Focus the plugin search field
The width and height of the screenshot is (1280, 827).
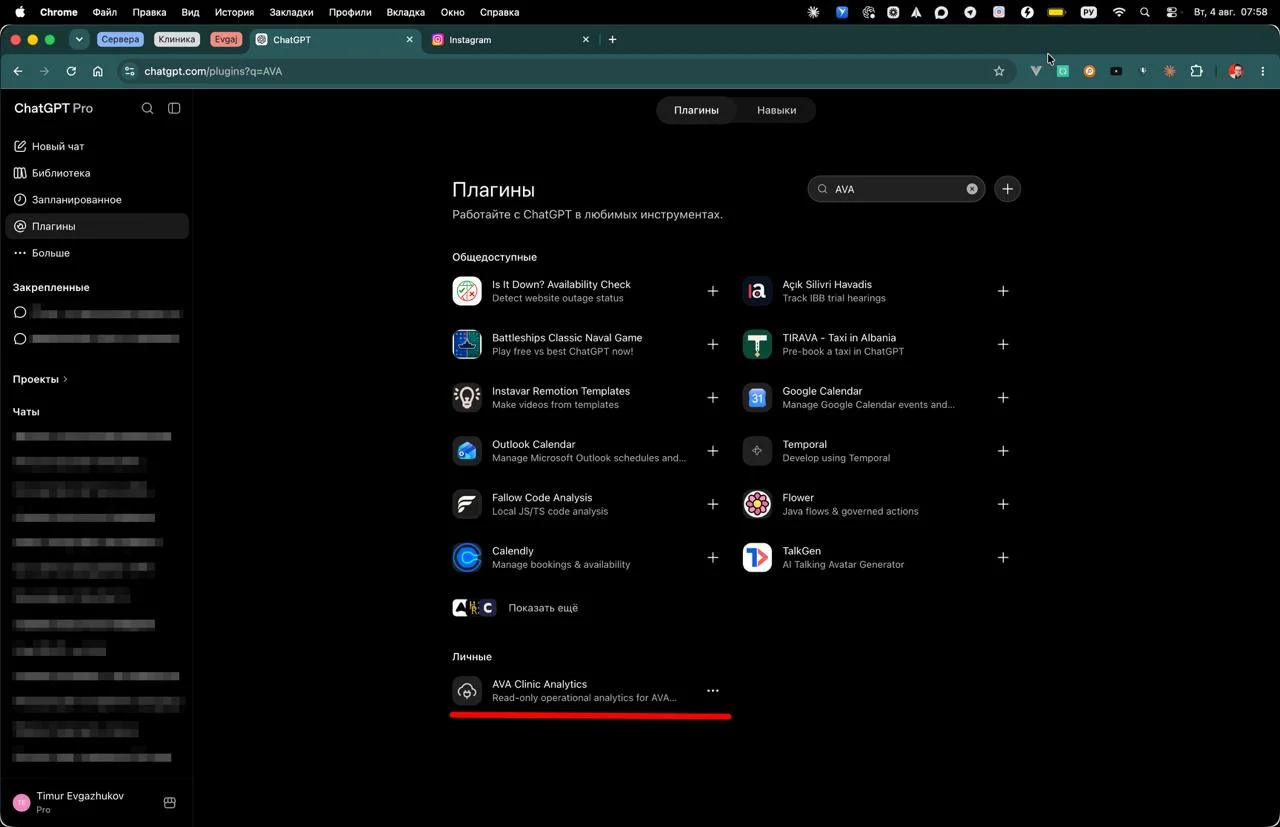(896, 189)
